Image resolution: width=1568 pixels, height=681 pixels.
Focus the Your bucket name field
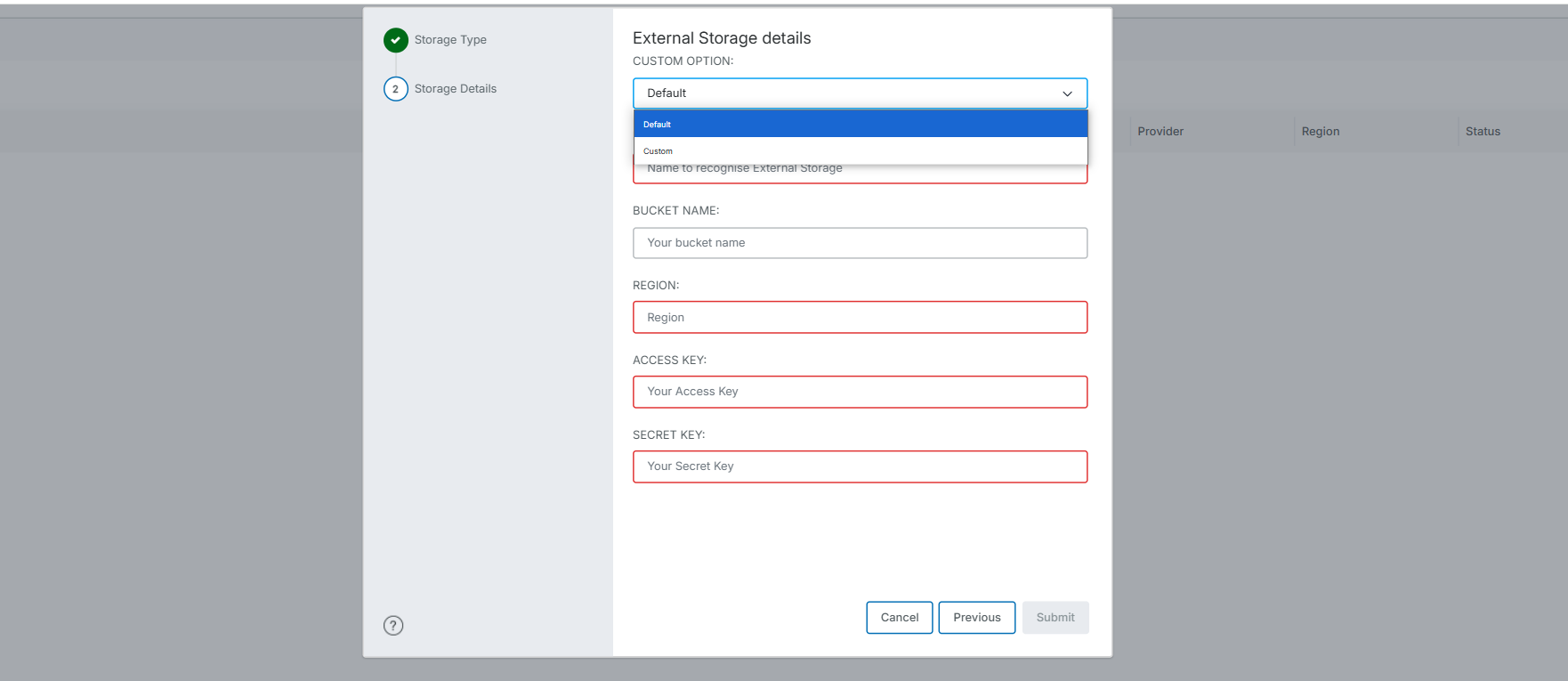tap(860, 243)
